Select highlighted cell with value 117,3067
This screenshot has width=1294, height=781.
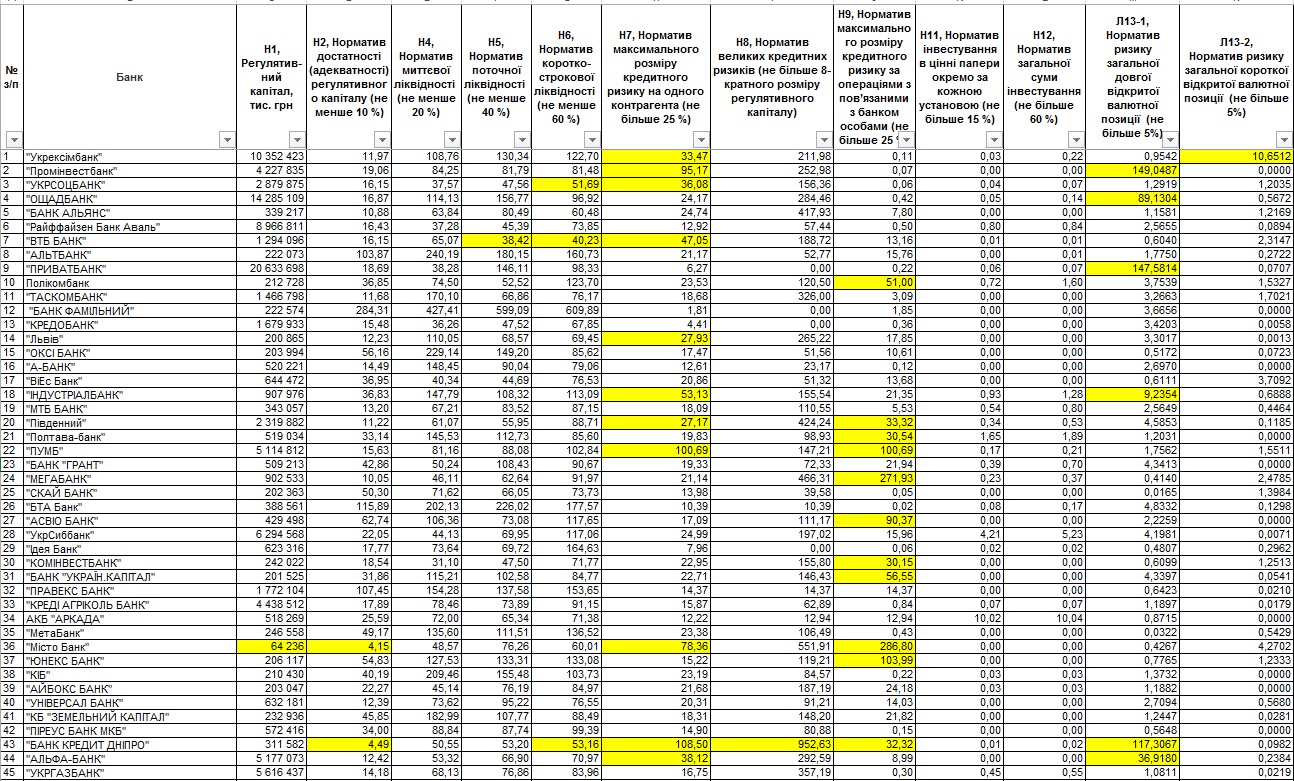(1132, 745)
